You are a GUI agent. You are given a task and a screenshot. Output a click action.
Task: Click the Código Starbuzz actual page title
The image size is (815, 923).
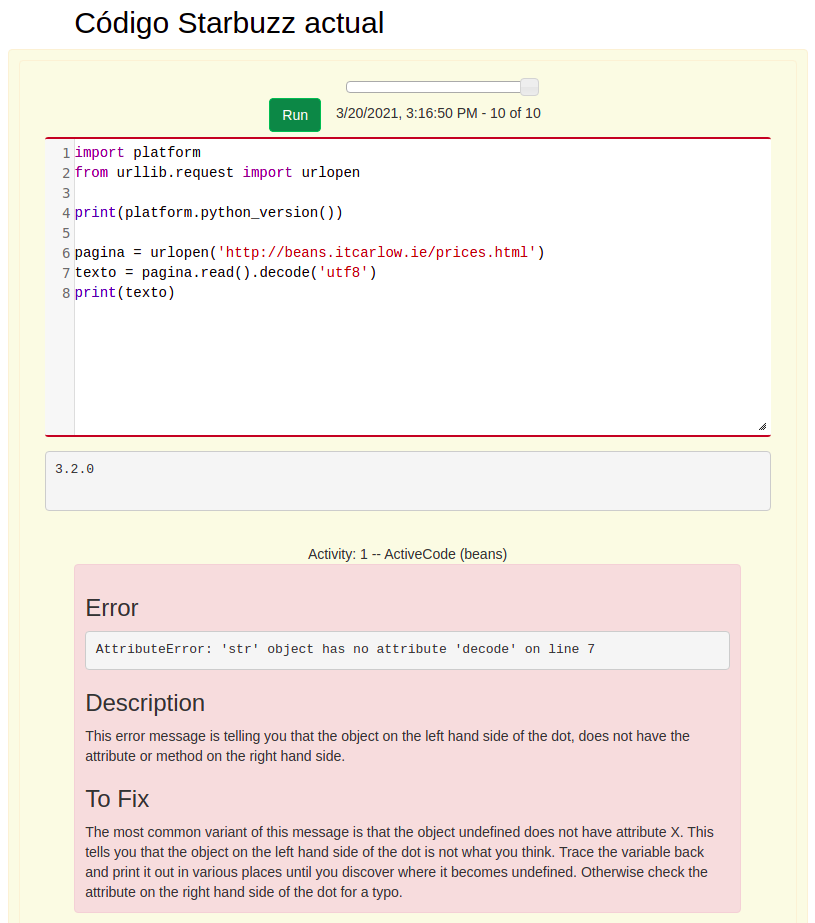(x=229, y=23)
